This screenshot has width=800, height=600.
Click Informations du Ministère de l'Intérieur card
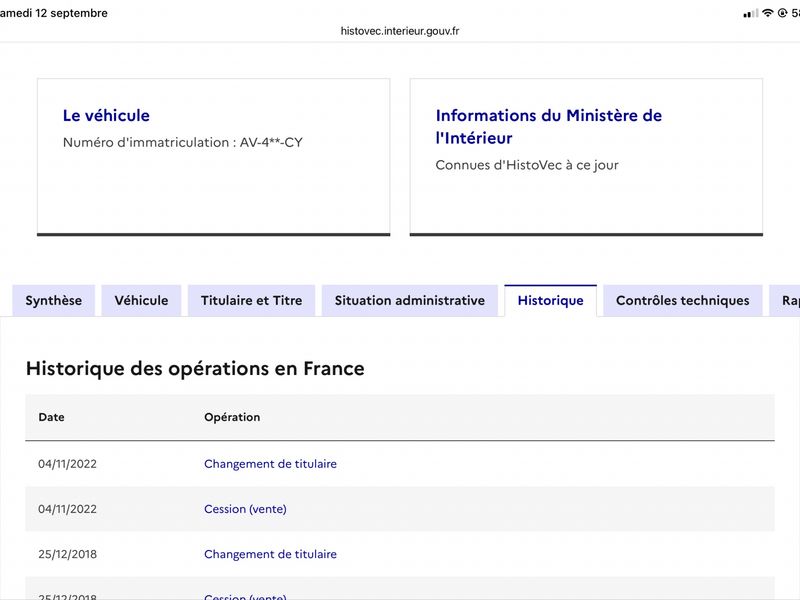click(x=586, y=157)
